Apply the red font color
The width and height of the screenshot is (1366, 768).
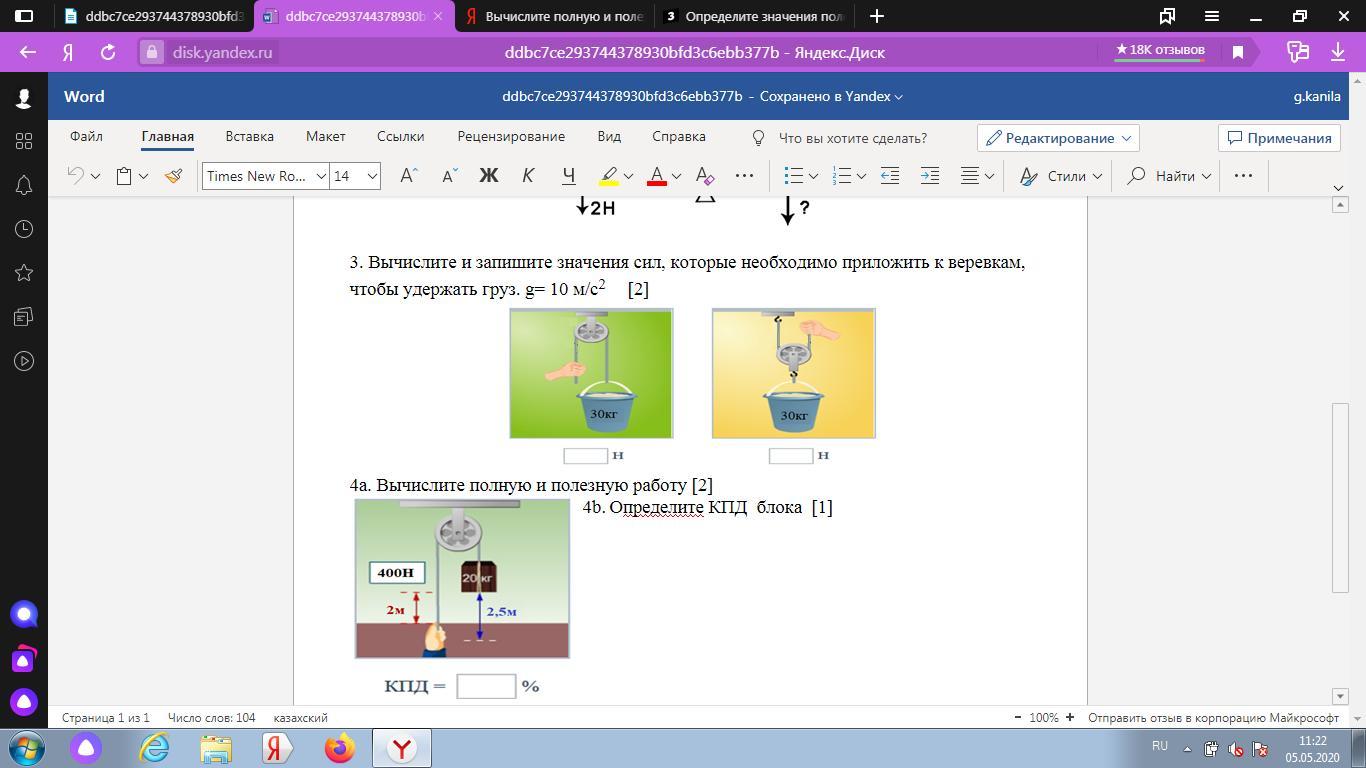click(657, 176)
